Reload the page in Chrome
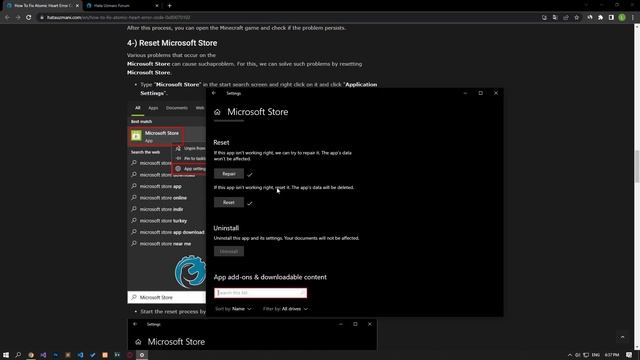 (x=29, y=18)
